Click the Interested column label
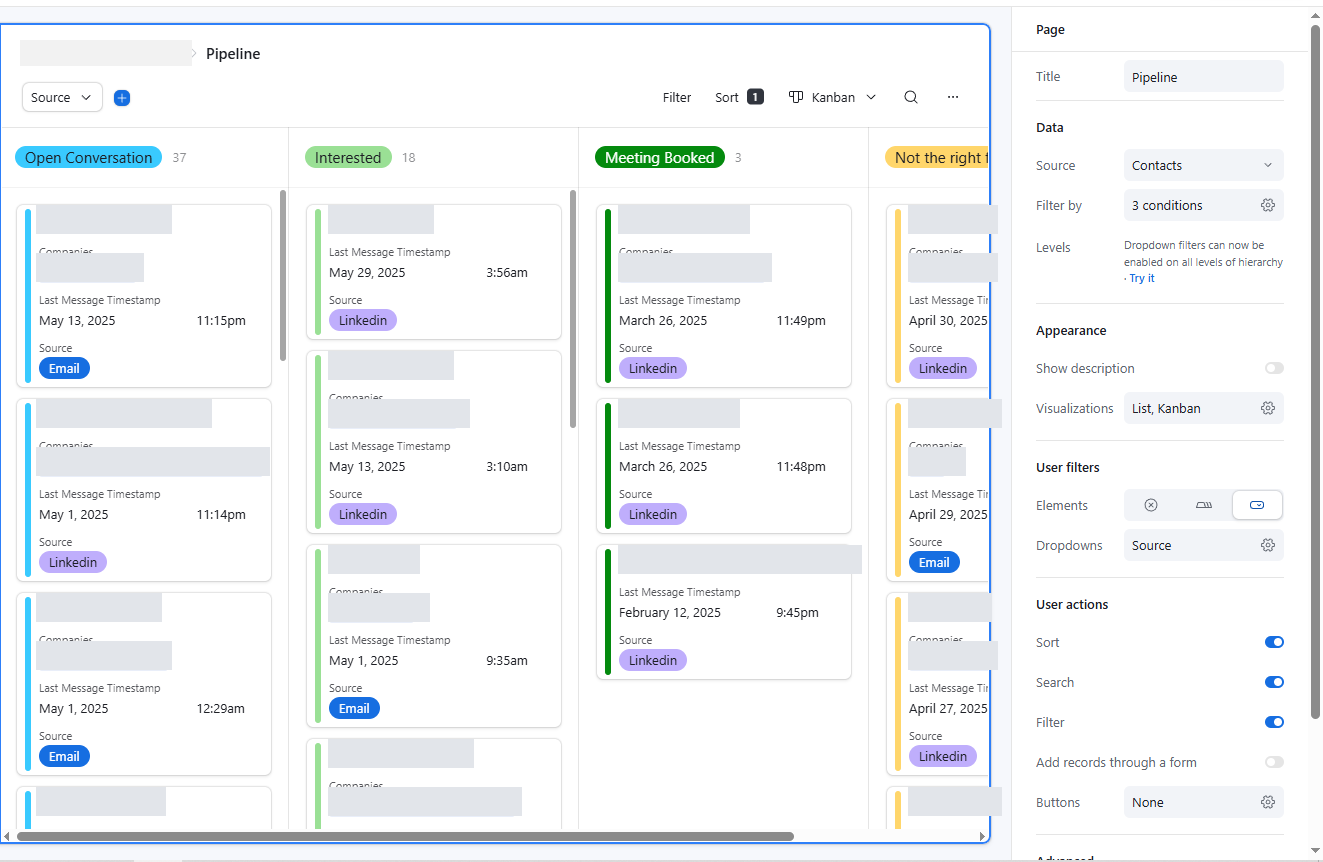The image size is (1323, 862). click(x=348, y=157)
